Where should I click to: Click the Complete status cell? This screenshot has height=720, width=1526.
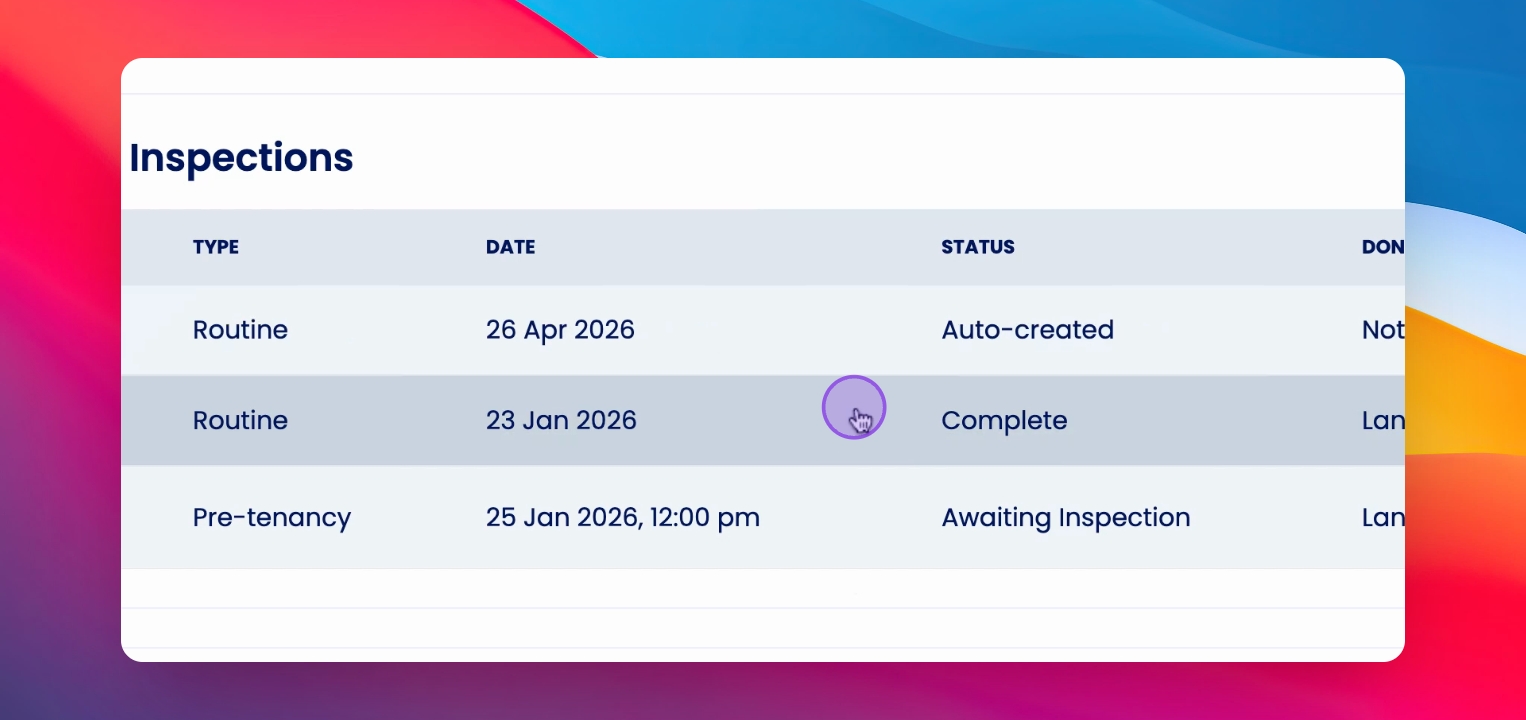[1004, 420]
